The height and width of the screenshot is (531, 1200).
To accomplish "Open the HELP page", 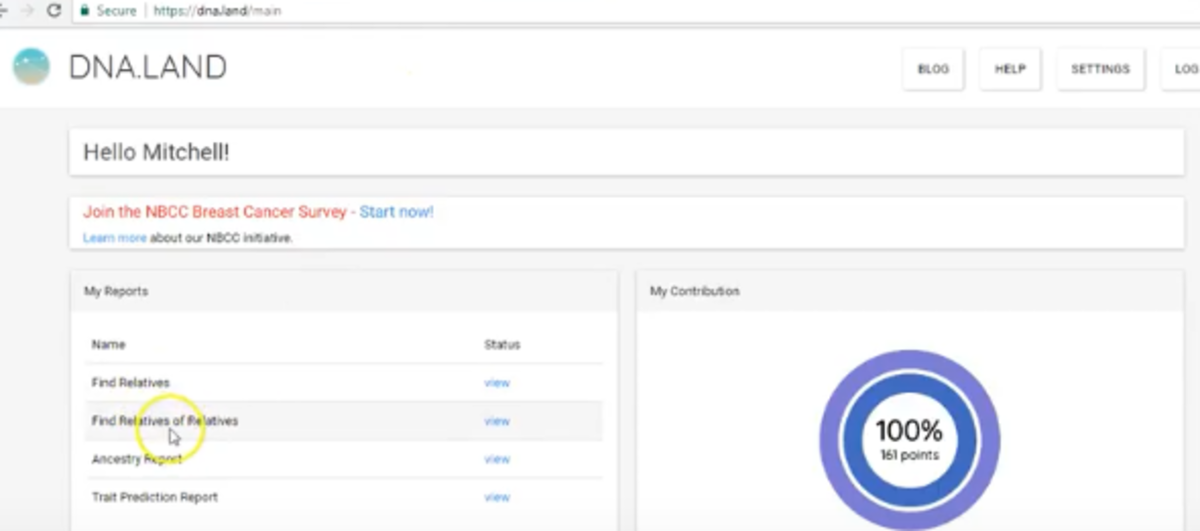I will (x=1010, y=69).
